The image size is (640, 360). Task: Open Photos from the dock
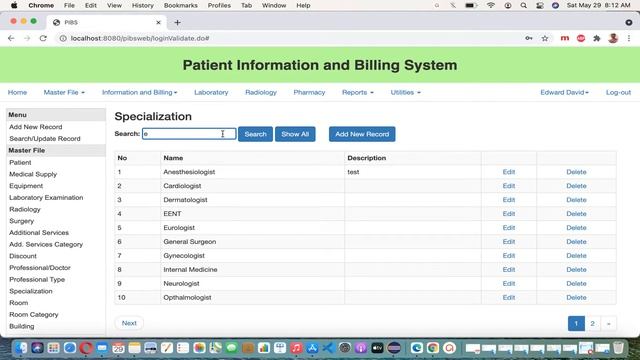coord(199,348)
